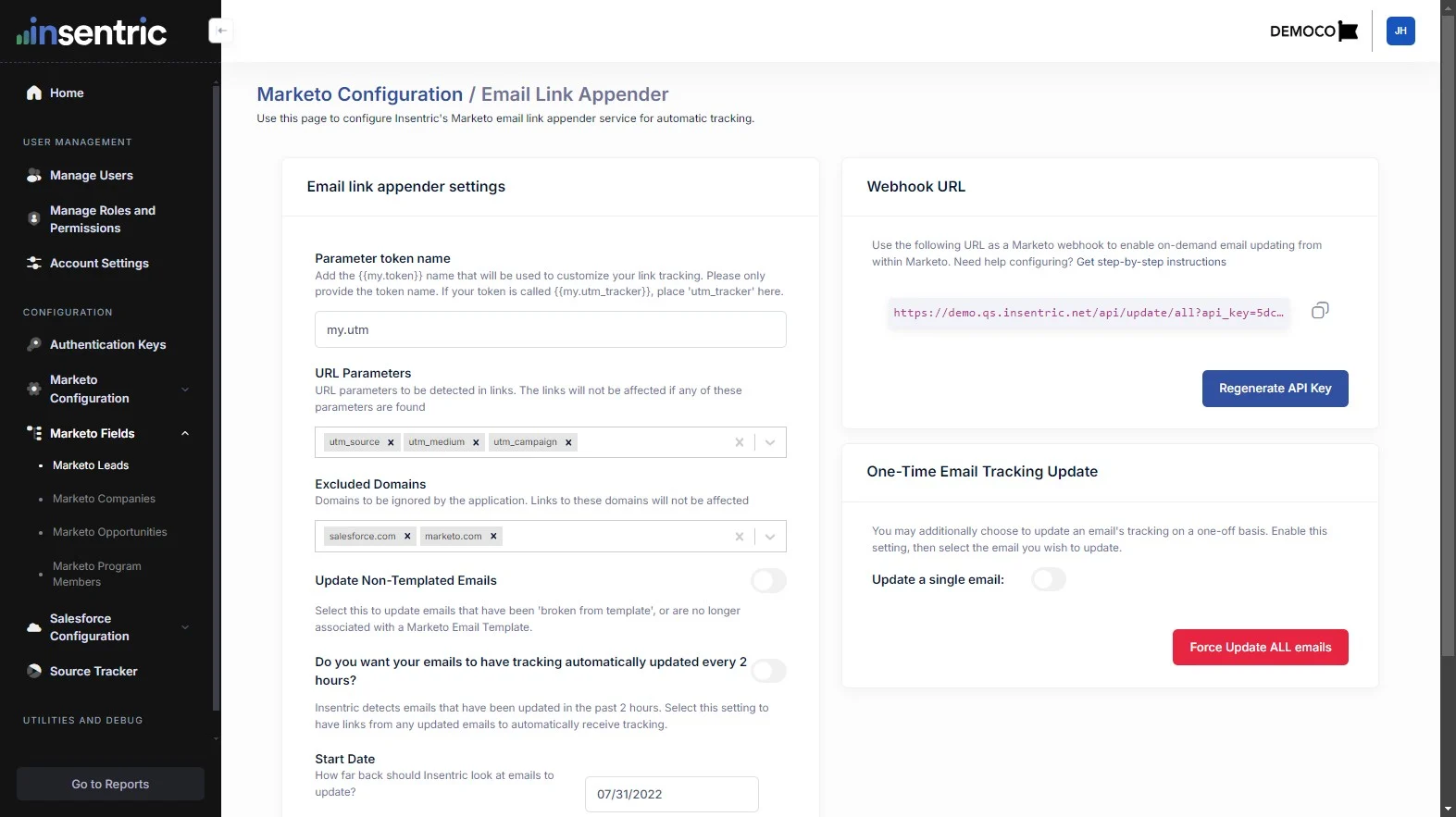
Task: Open the JH user avatar menu
Action: click(1400, 31)
